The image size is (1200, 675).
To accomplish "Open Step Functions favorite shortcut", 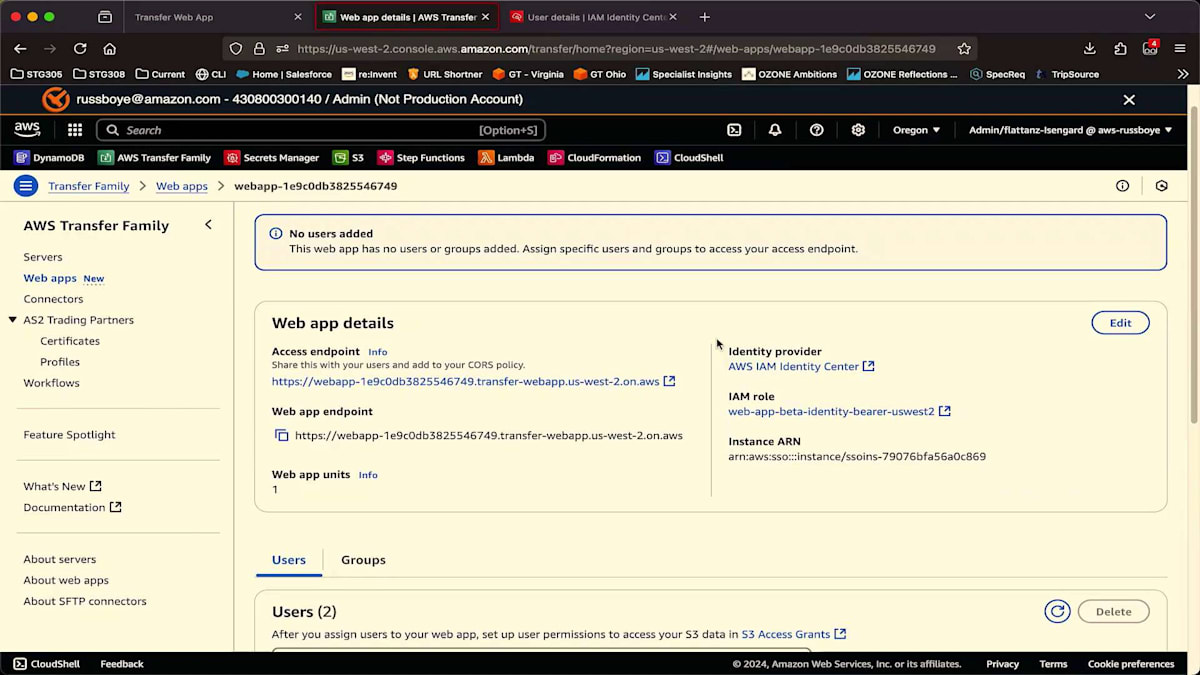I will (421, 158).
